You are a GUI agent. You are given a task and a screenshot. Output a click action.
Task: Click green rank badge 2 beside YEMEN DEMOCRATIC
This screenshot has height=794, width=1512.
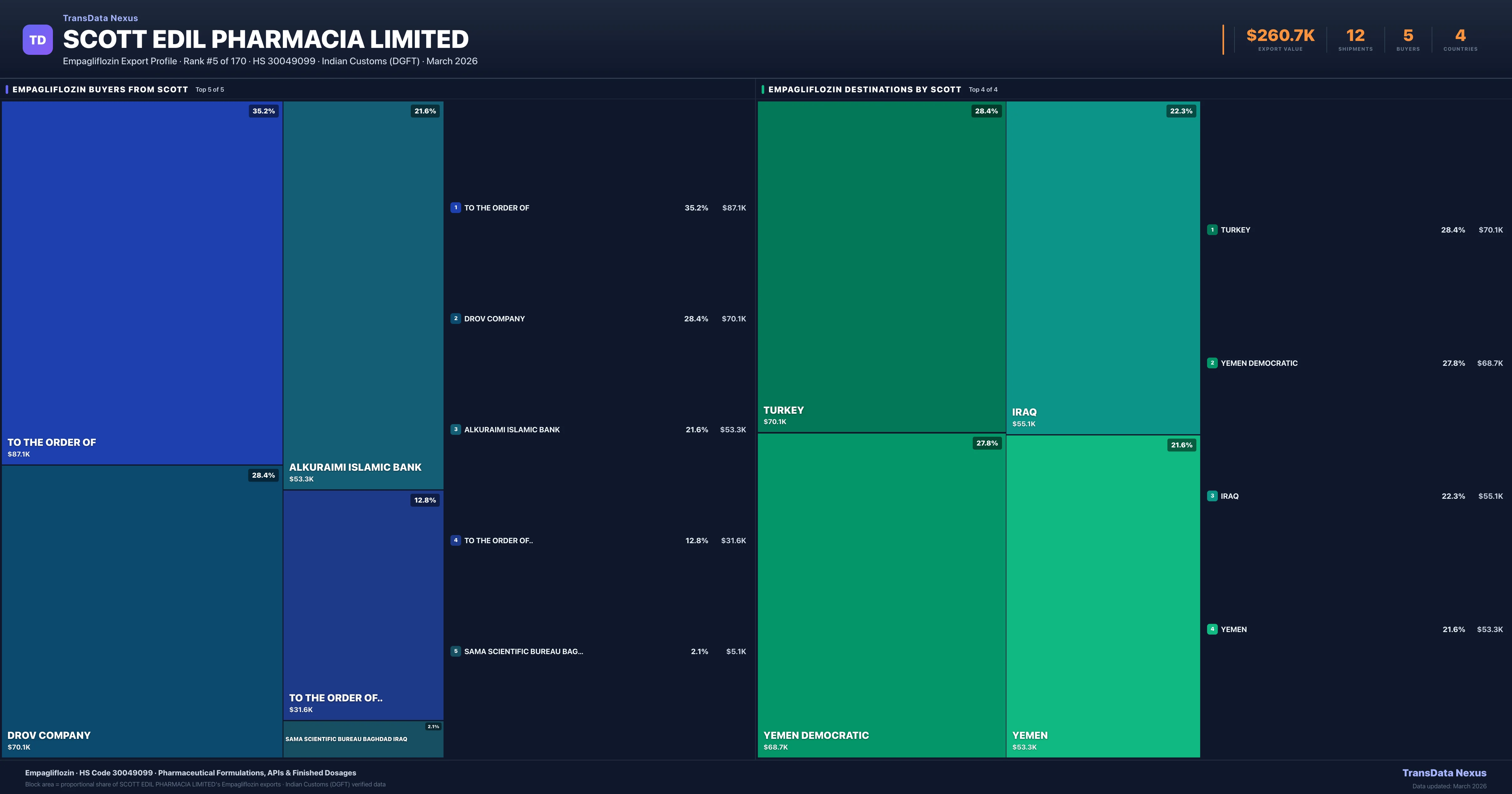coord(1212,363)
